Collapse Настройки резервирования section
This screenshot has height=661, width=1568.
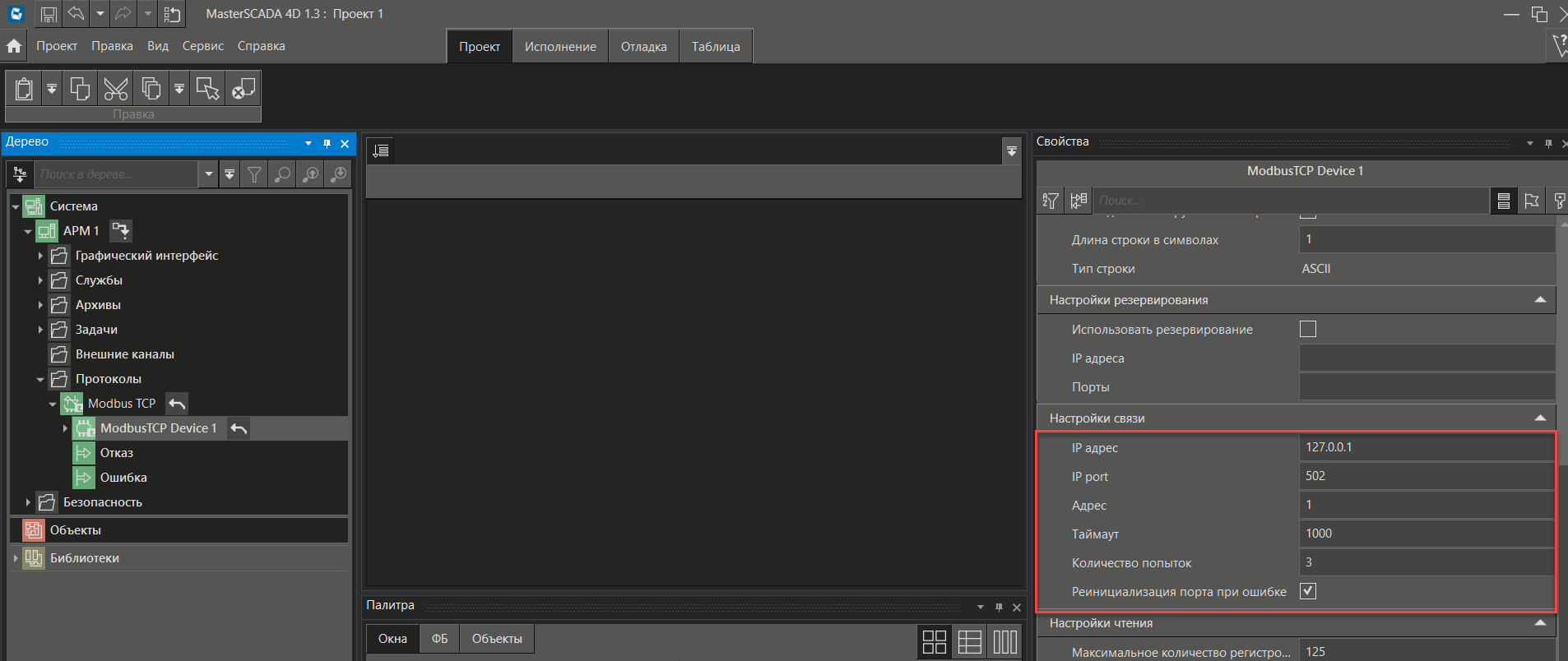[x=1540, y=300]
